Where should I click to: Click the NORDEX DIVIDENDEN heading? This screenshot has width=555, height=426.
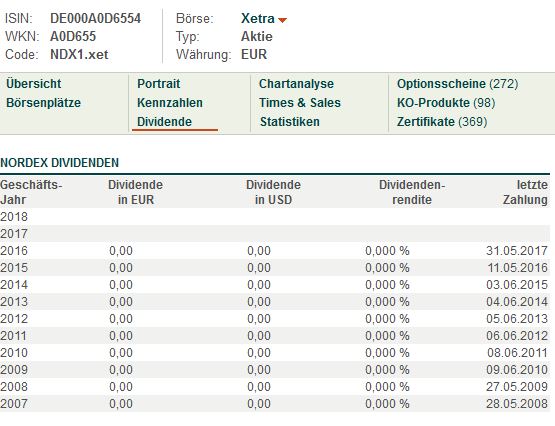coord(59,163)
